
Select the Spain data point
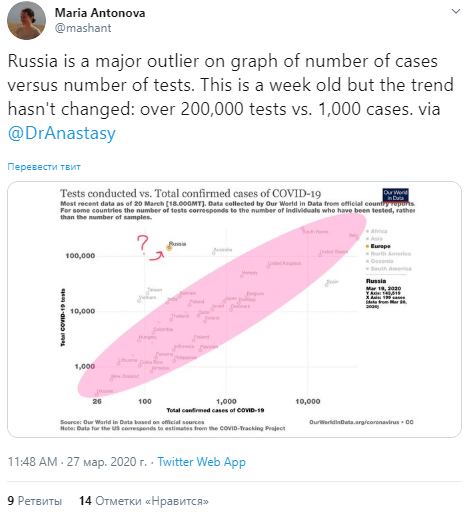pos(327,285)
